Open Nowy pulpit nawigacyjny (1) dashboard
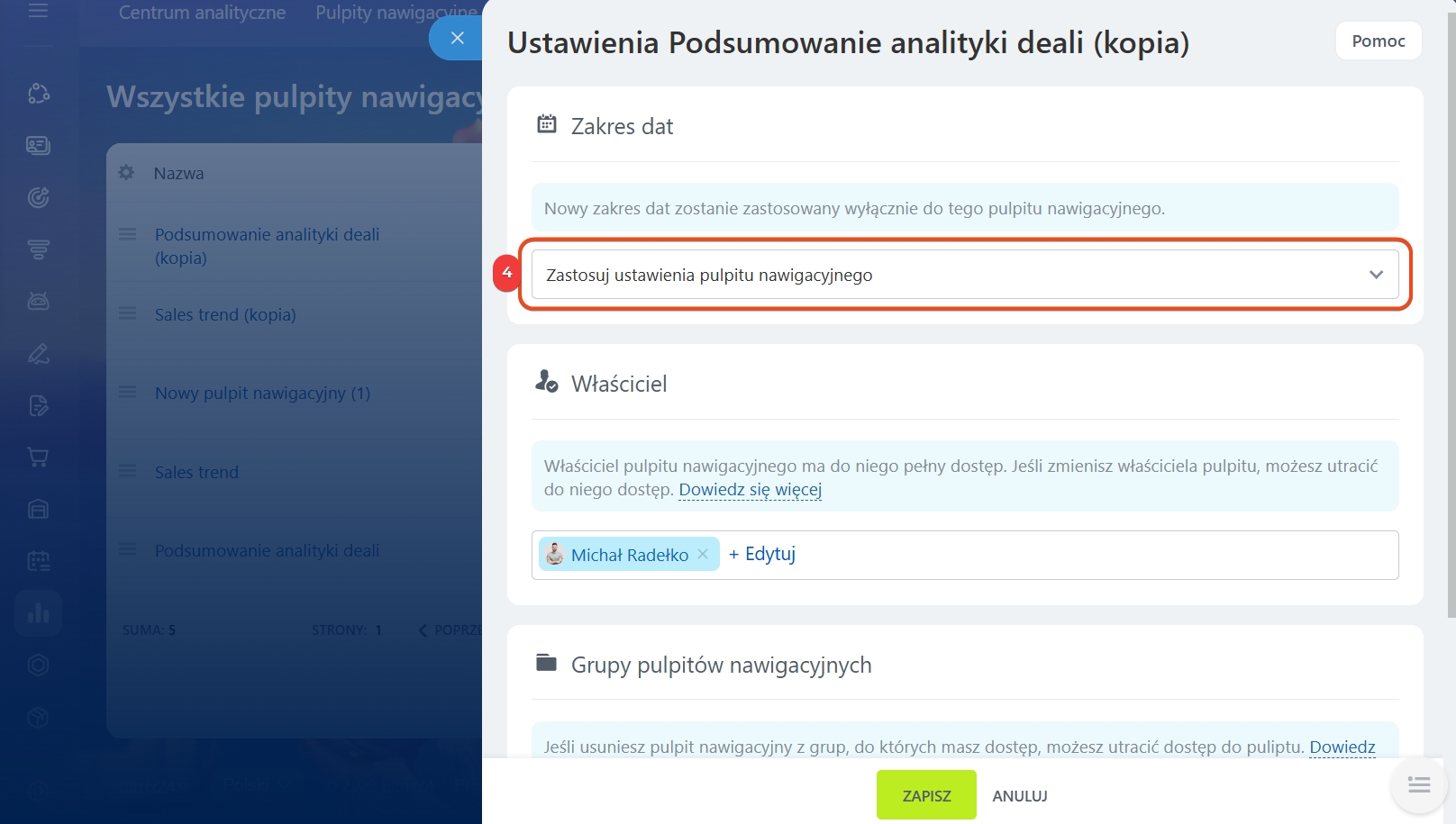Screen dimensions: 1456x824 tap(262, 393)
